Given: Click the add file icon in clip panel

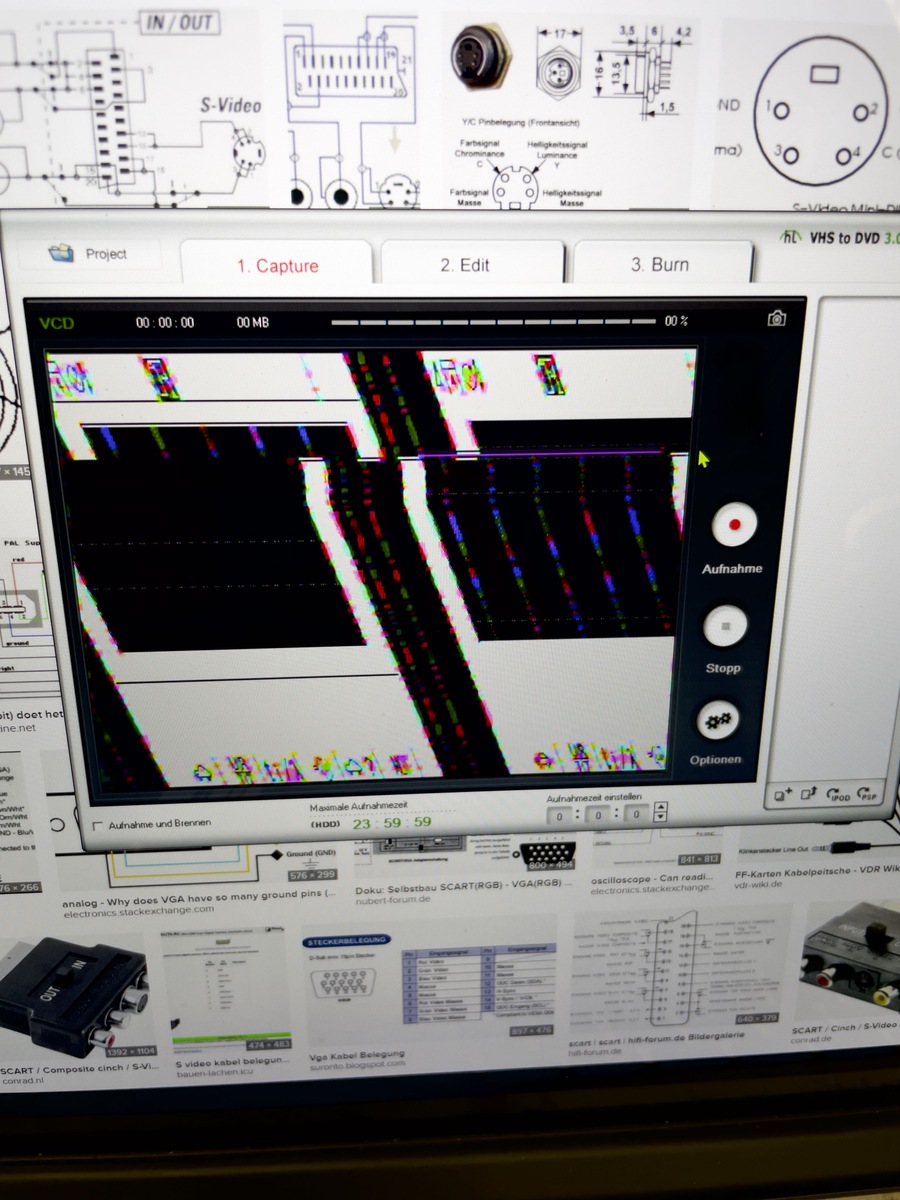Looking at the screenshot, I should tap(784, 795).
